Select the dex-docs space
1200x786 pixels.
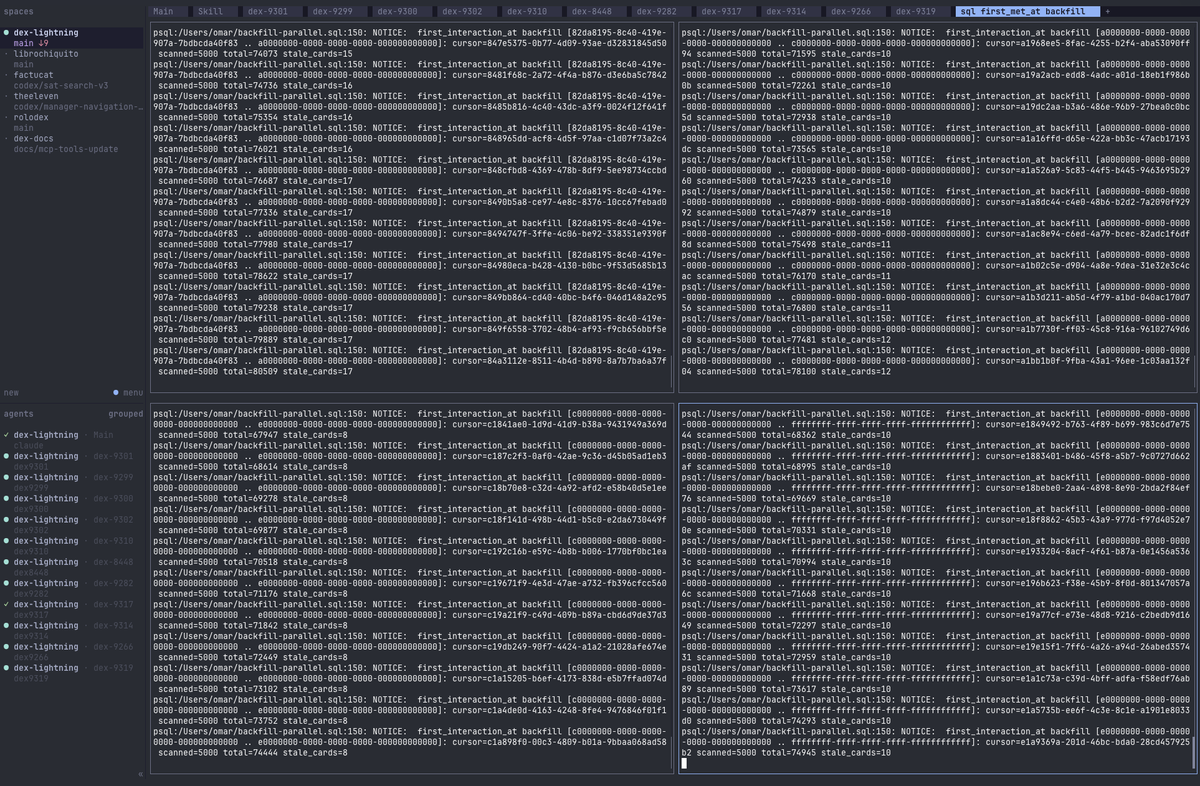coord(34,138)
